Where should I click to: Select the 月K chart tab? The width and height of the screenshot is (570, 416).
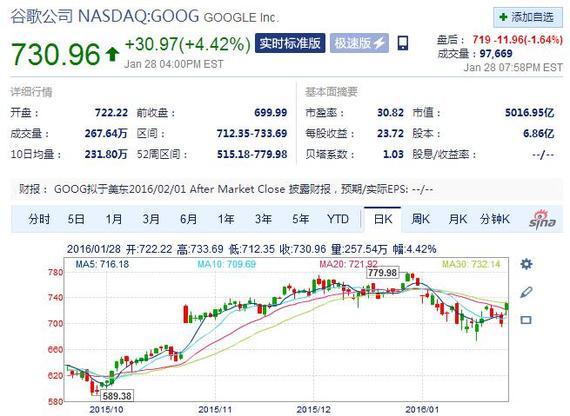point(458,219)
